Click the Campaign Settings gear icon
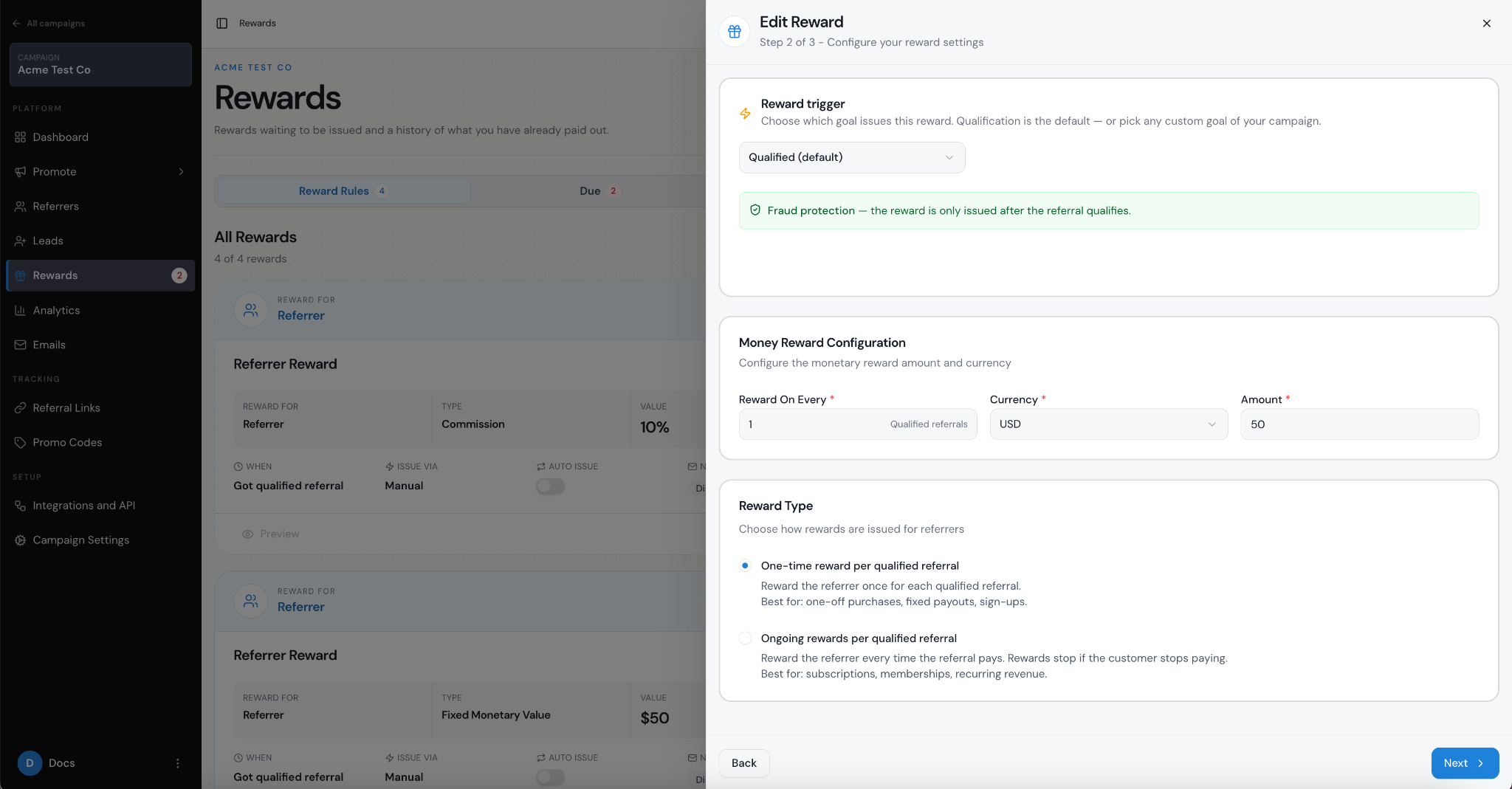Image resolution: width=1512 pixels, height=789 pixels. click(x=20, y=540)
